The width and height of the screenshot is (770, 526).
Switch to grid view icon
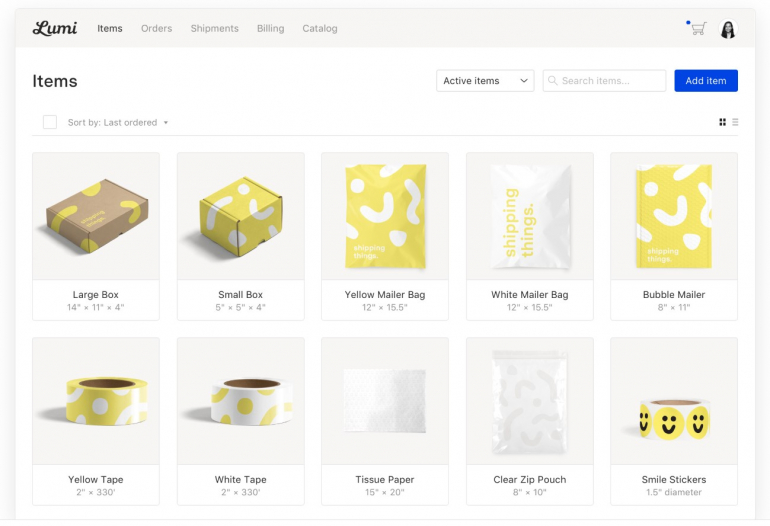[722, 122]
